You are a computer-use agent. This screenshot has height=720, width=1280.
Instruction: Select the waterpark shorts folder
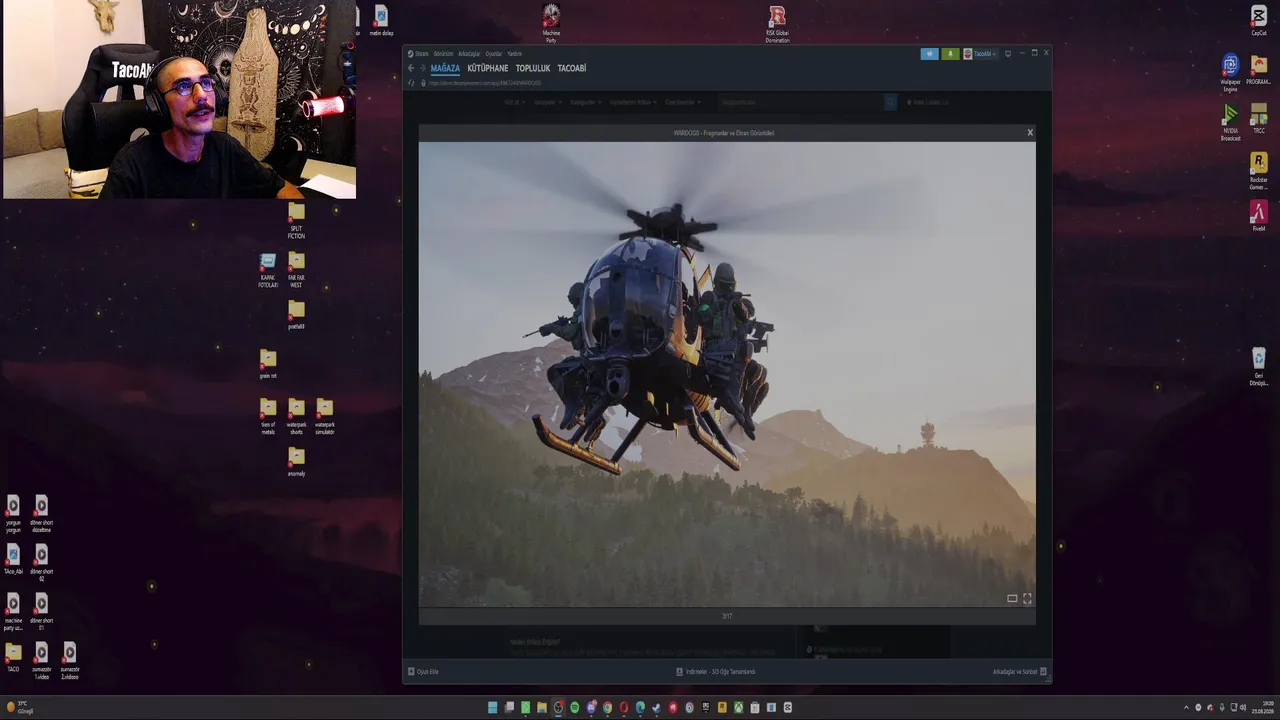click(296, 417)
